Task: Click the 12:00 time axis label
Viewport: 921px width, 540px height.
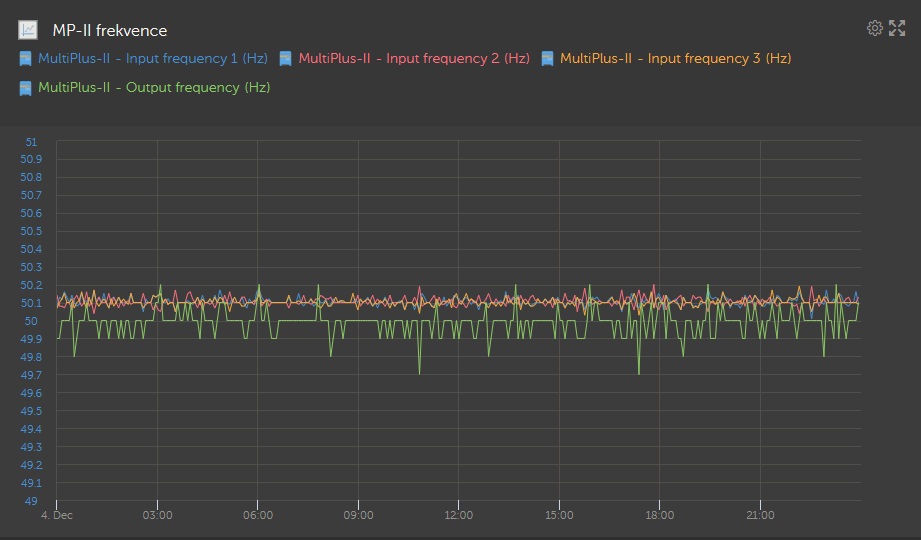Action: pos(459,515)
